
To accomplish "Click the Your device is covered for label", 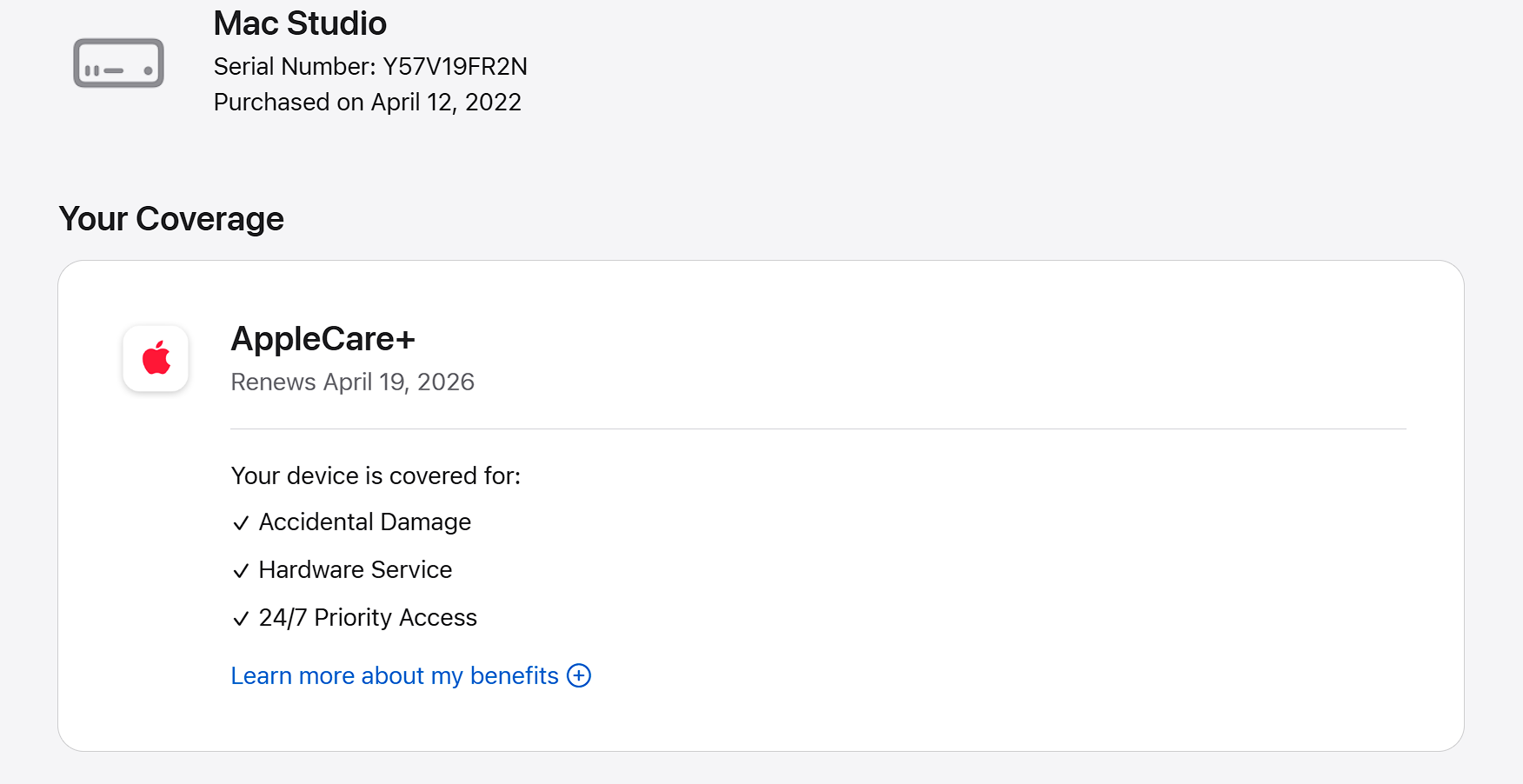I will coord(376,476).
